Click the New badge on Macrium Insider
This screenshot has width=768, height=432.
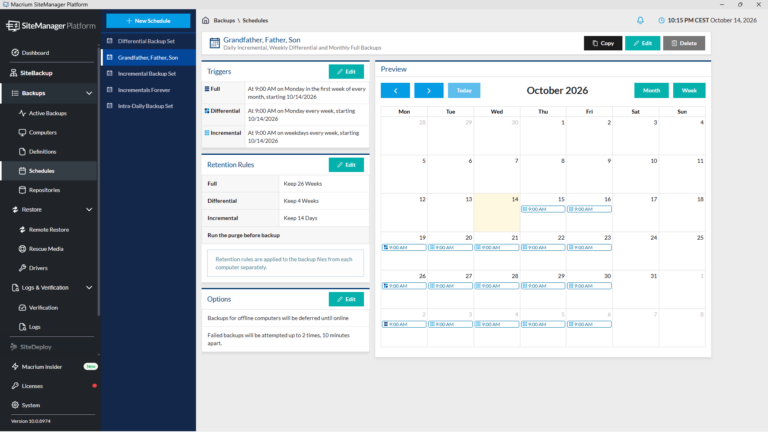pyautogui.click(x=91, y=366)
